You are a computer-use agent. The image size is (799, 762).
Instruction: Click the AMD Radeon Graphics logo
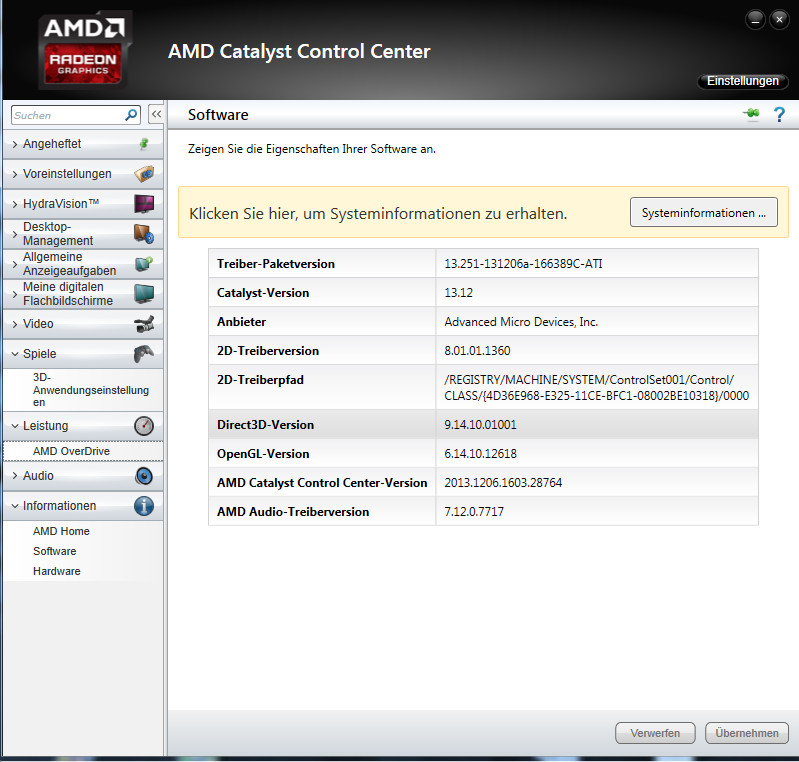click(83, 50)
